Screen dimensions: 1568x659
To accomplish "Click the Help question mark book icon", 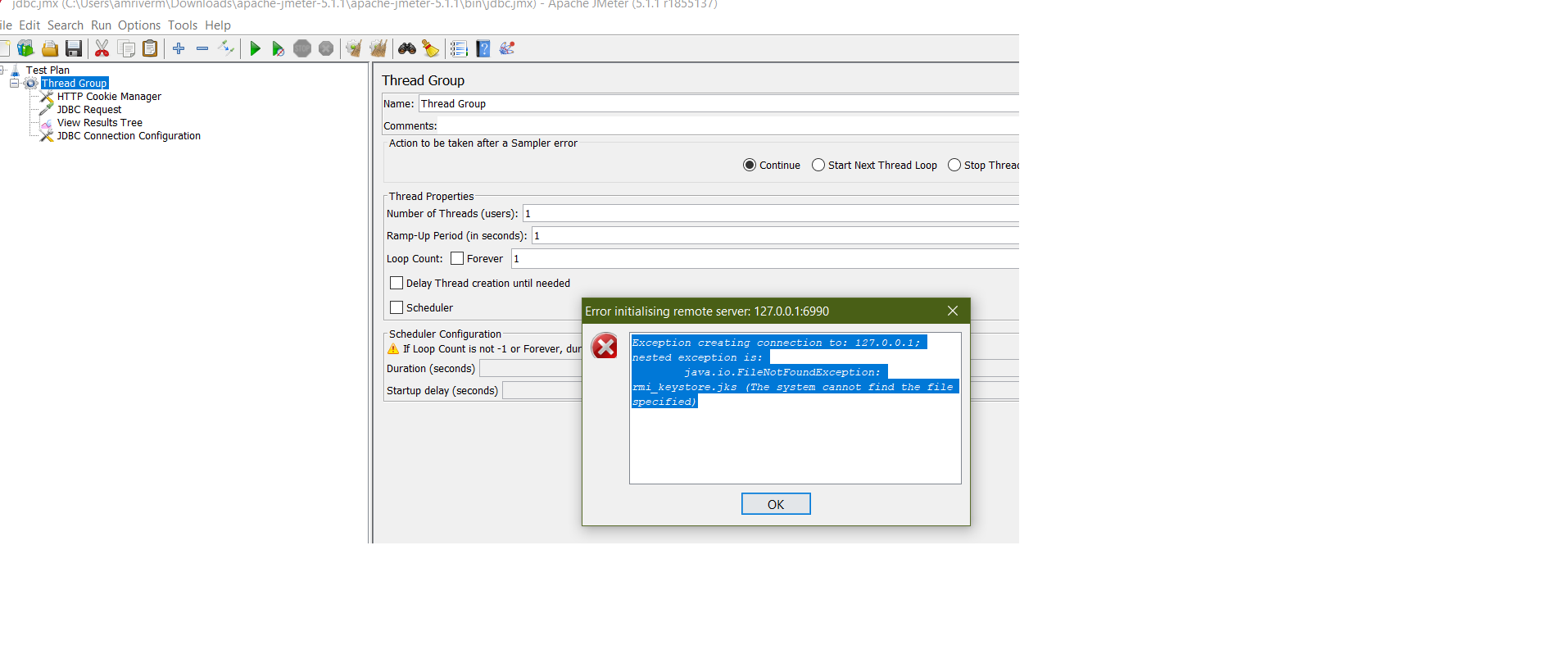I will point(483,49).
